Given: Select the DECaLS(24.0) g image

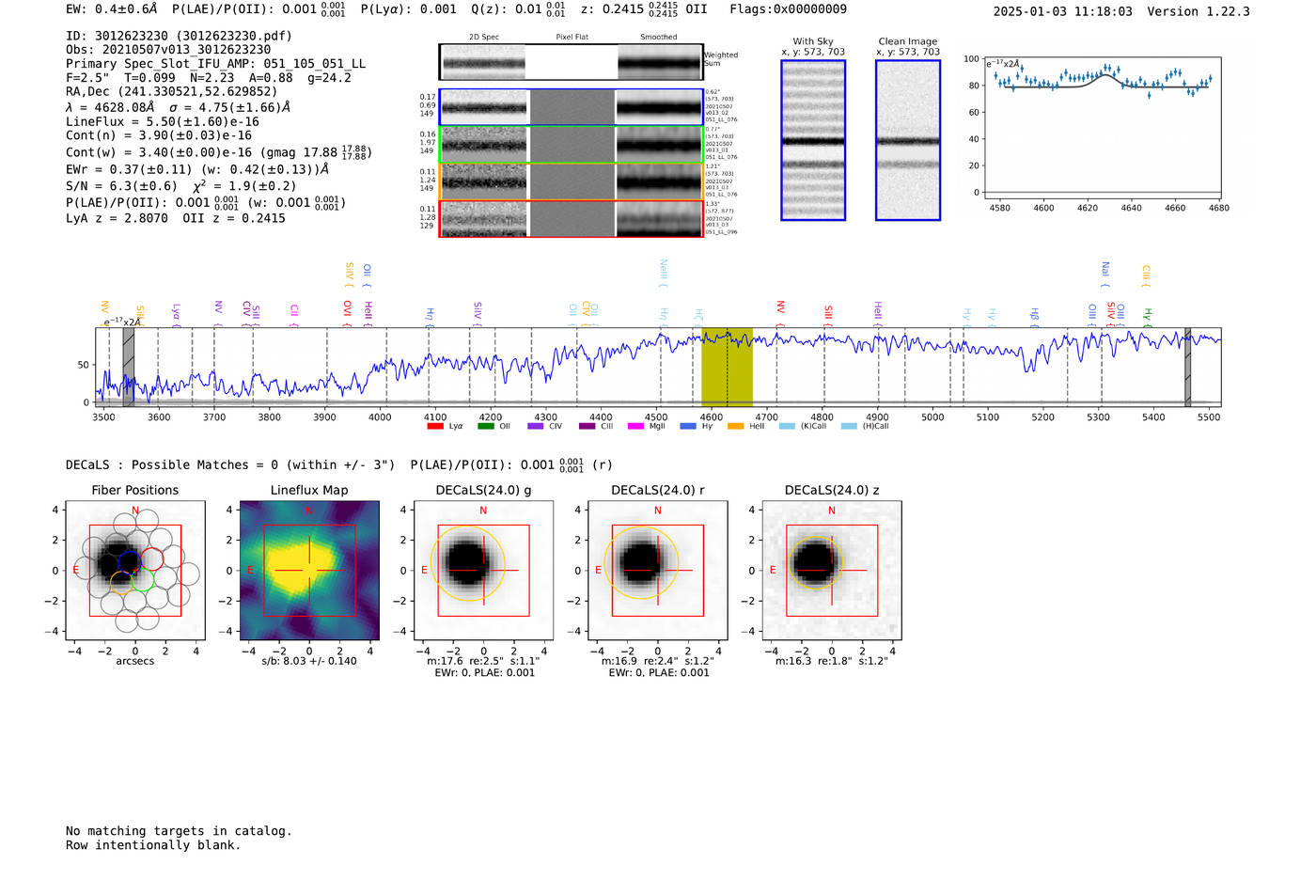Looking at the screenshot, I should point(483,571).
